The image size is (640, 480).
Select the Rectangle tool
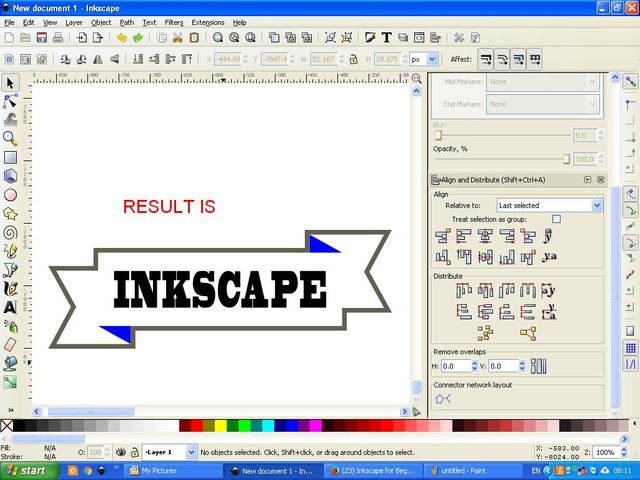pyautogui.click(x=10, y=158)
